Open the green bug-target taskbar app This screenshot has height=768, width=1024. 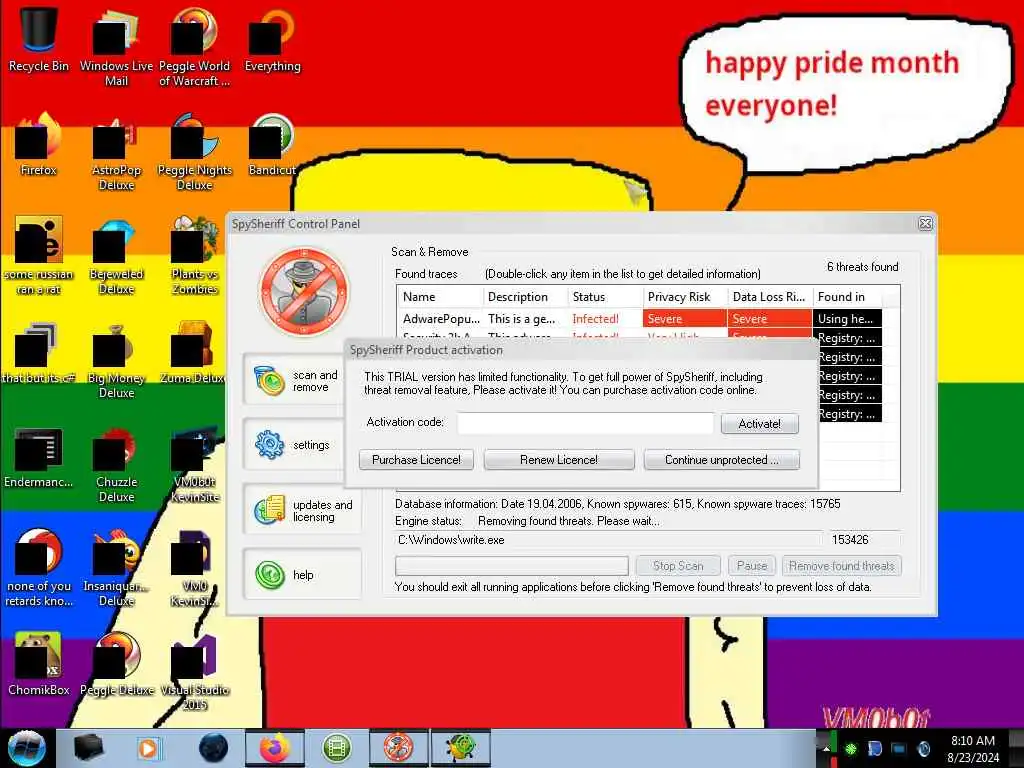pos(460,748)
